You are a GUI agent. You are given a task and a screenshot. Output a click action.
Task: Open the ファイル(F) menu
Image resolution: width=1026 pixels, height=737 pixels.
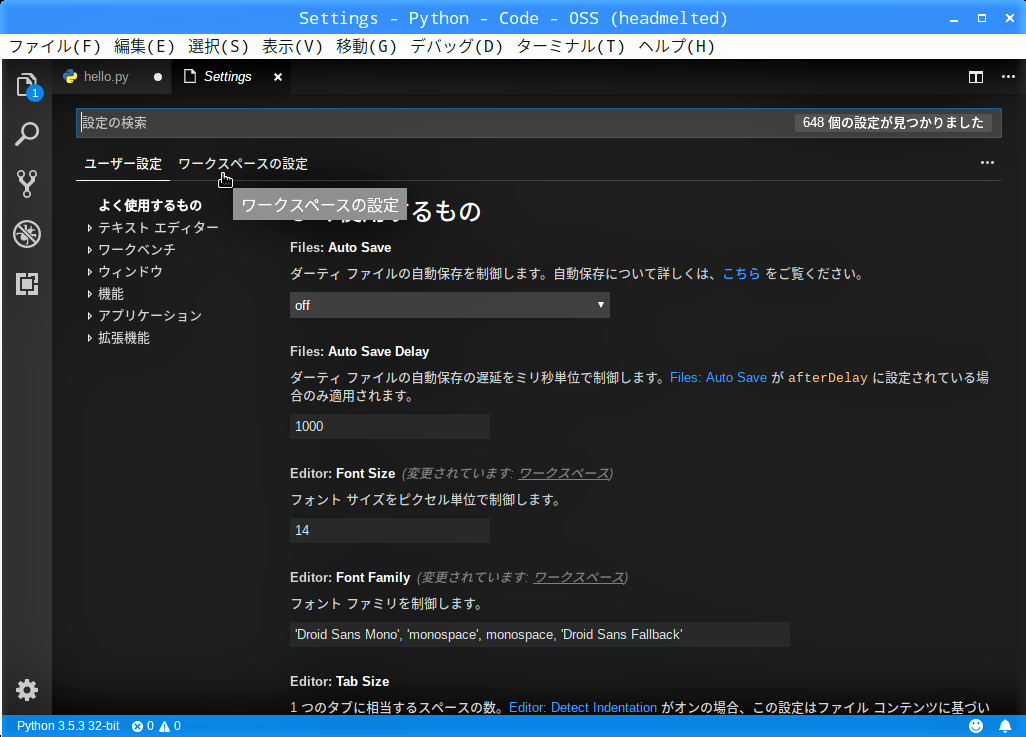coord(56,46)
